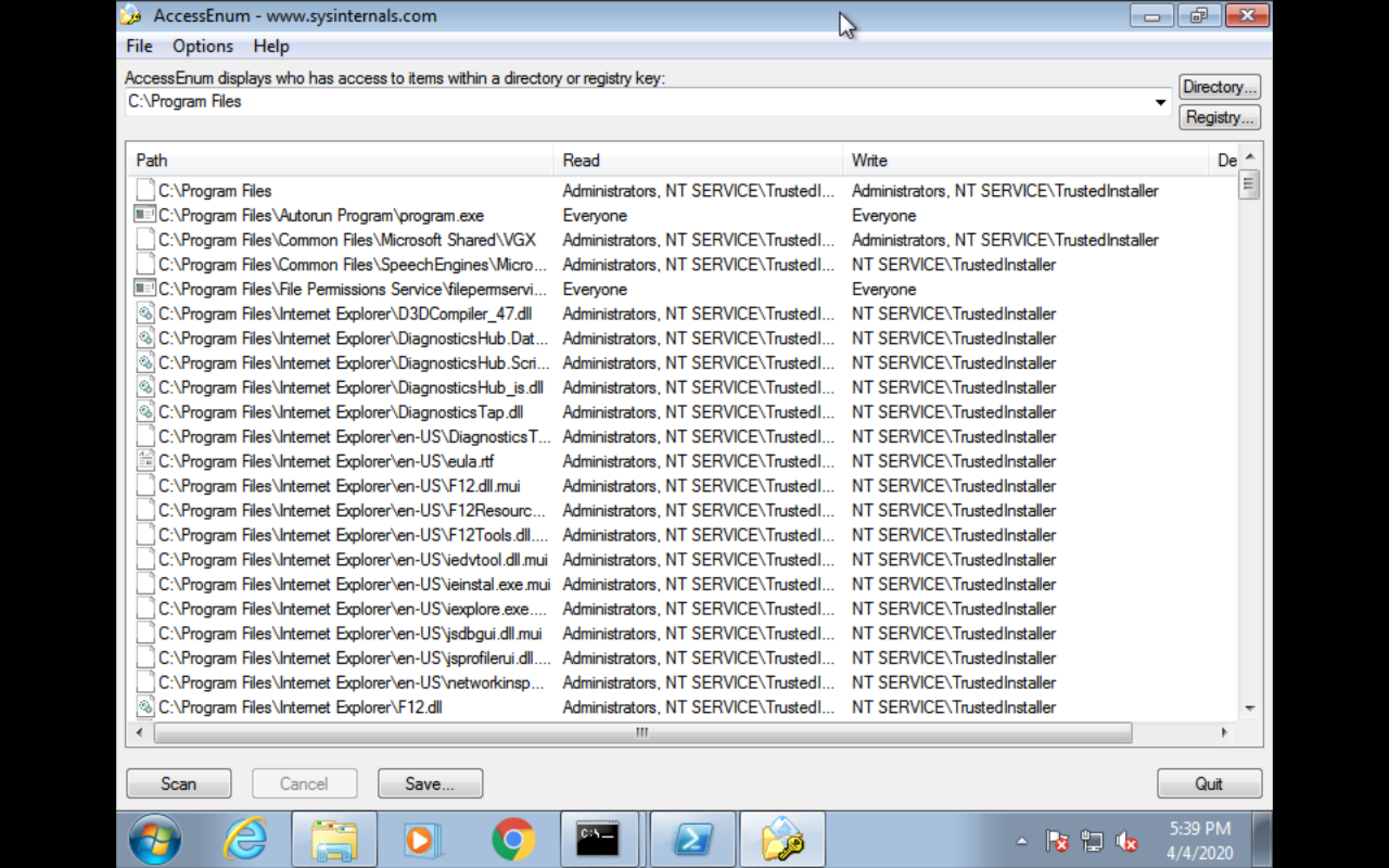
Task: Click the vertical scrollbar up arrow
Action: (x=1250, y=156)
